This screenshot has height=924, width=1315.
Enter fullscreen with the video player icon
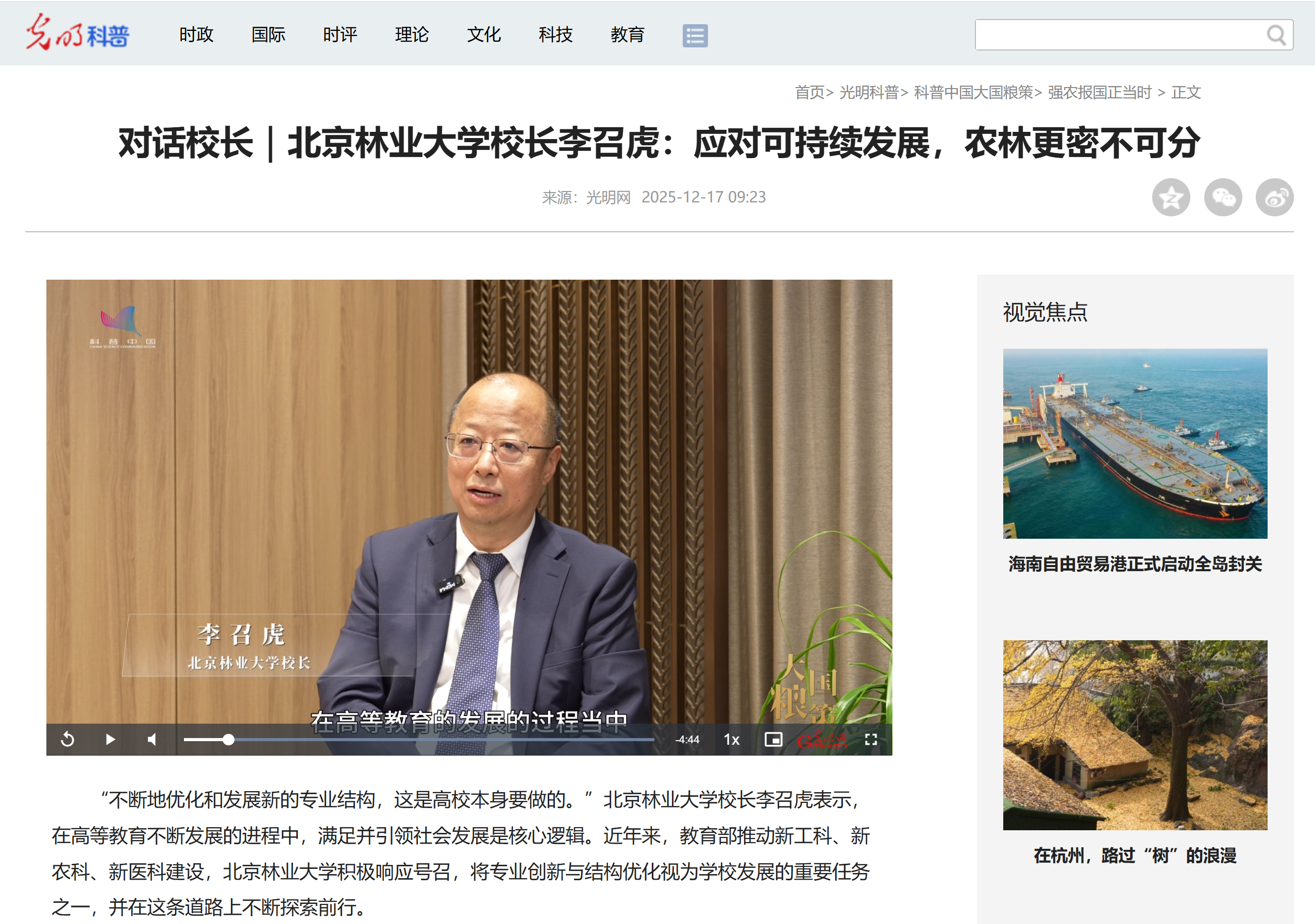tap(871, 739)
